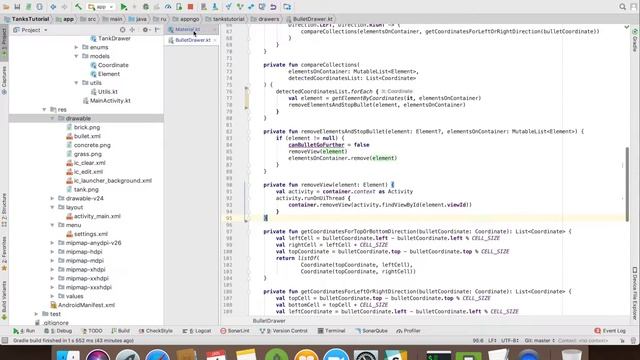Click the hide Project panel icon

tap(158, 30)
